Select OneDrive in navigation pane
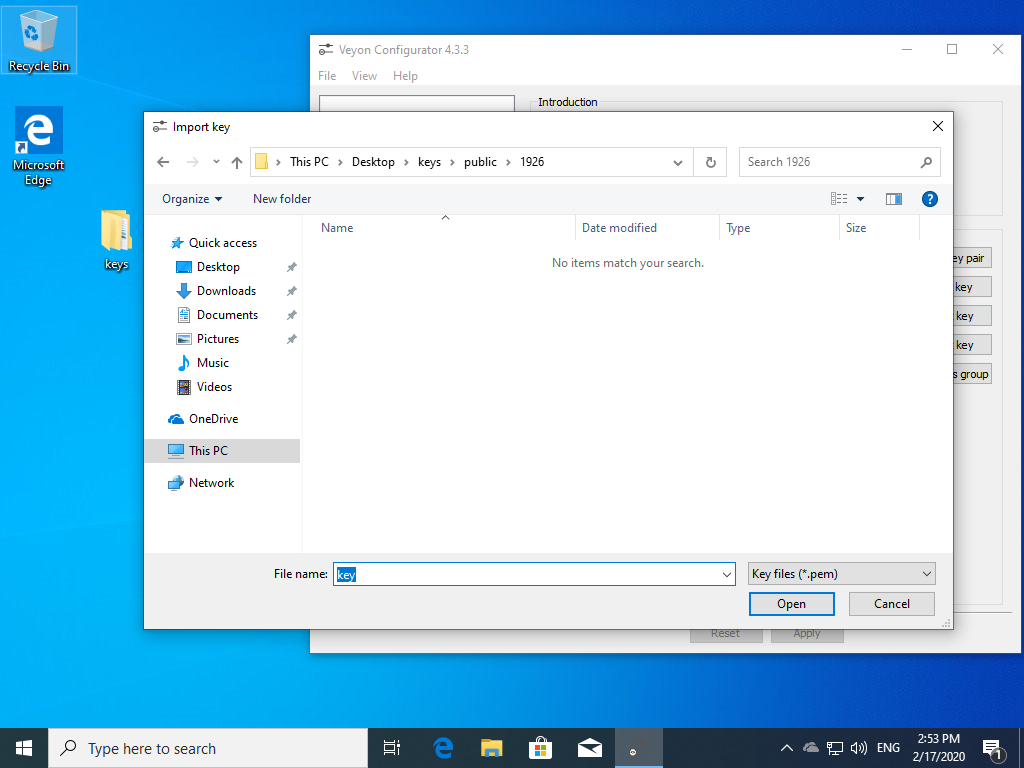 pyautogui.click(x=213, y=419)
